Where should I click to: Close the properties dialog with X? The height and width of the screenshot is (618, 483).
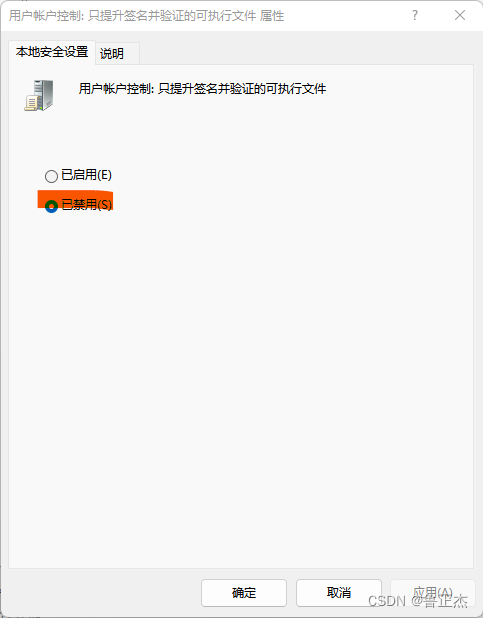point(460,15)
